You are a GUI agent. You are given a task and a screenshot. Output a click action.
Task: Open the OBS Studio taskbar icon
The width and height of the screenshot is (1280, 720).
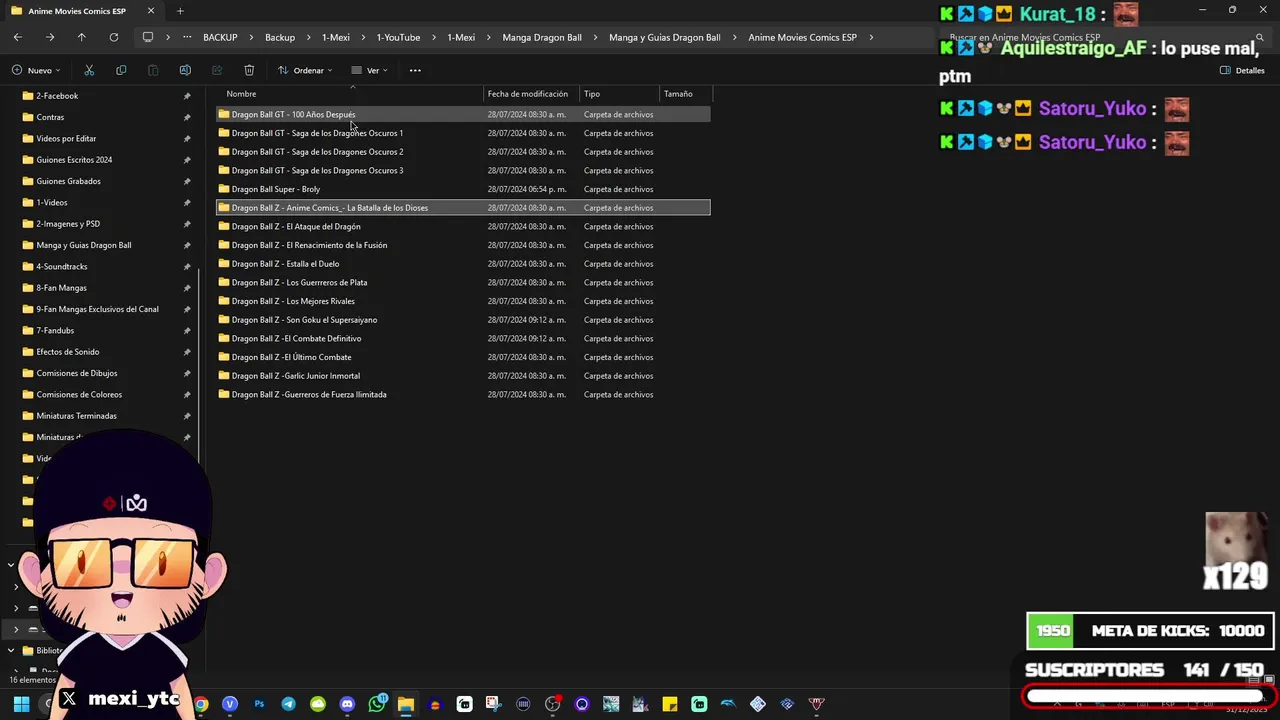(x=552, y=704)
